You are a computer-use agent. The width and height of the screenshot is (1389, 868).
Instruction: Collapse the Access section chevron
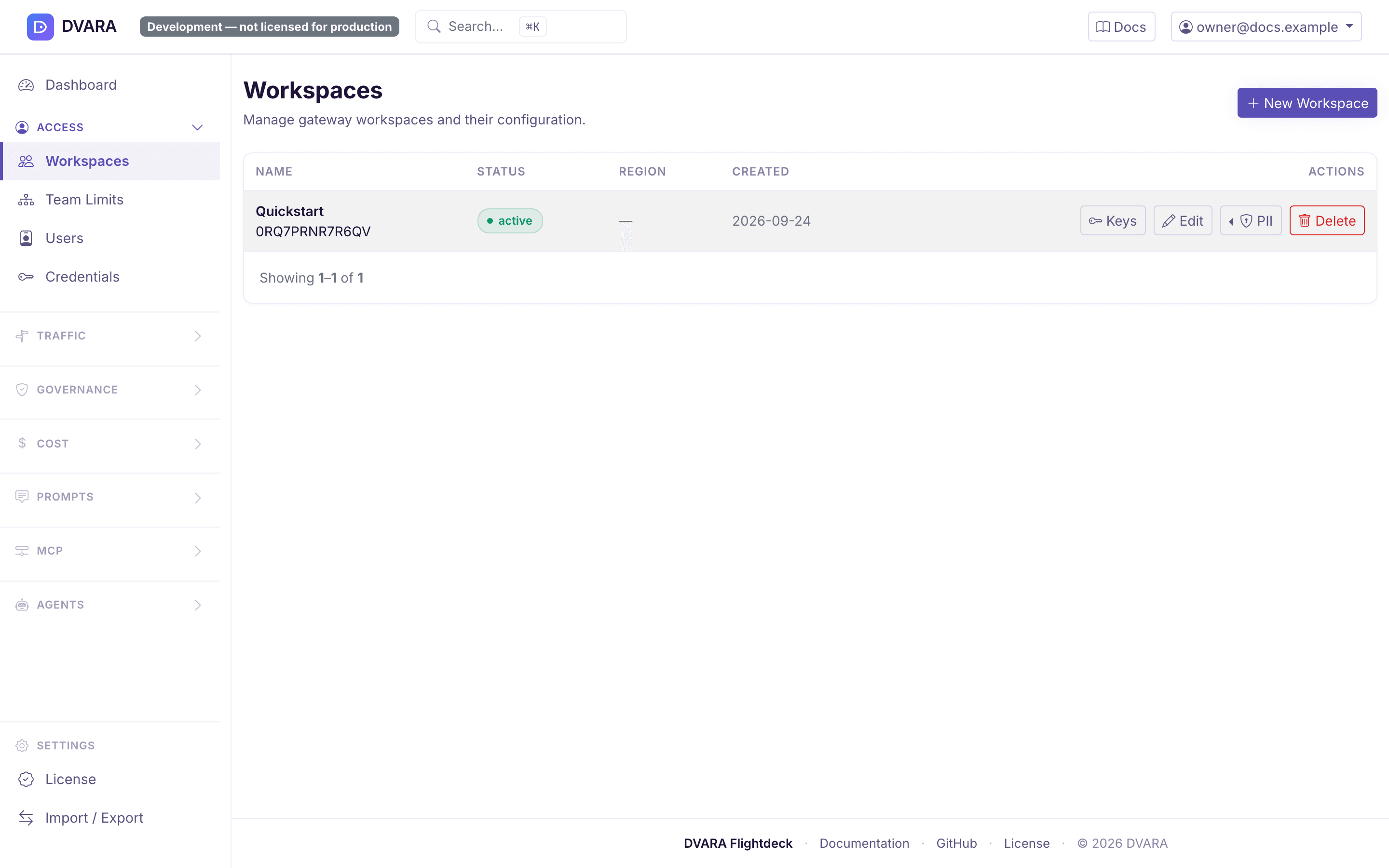197,127
